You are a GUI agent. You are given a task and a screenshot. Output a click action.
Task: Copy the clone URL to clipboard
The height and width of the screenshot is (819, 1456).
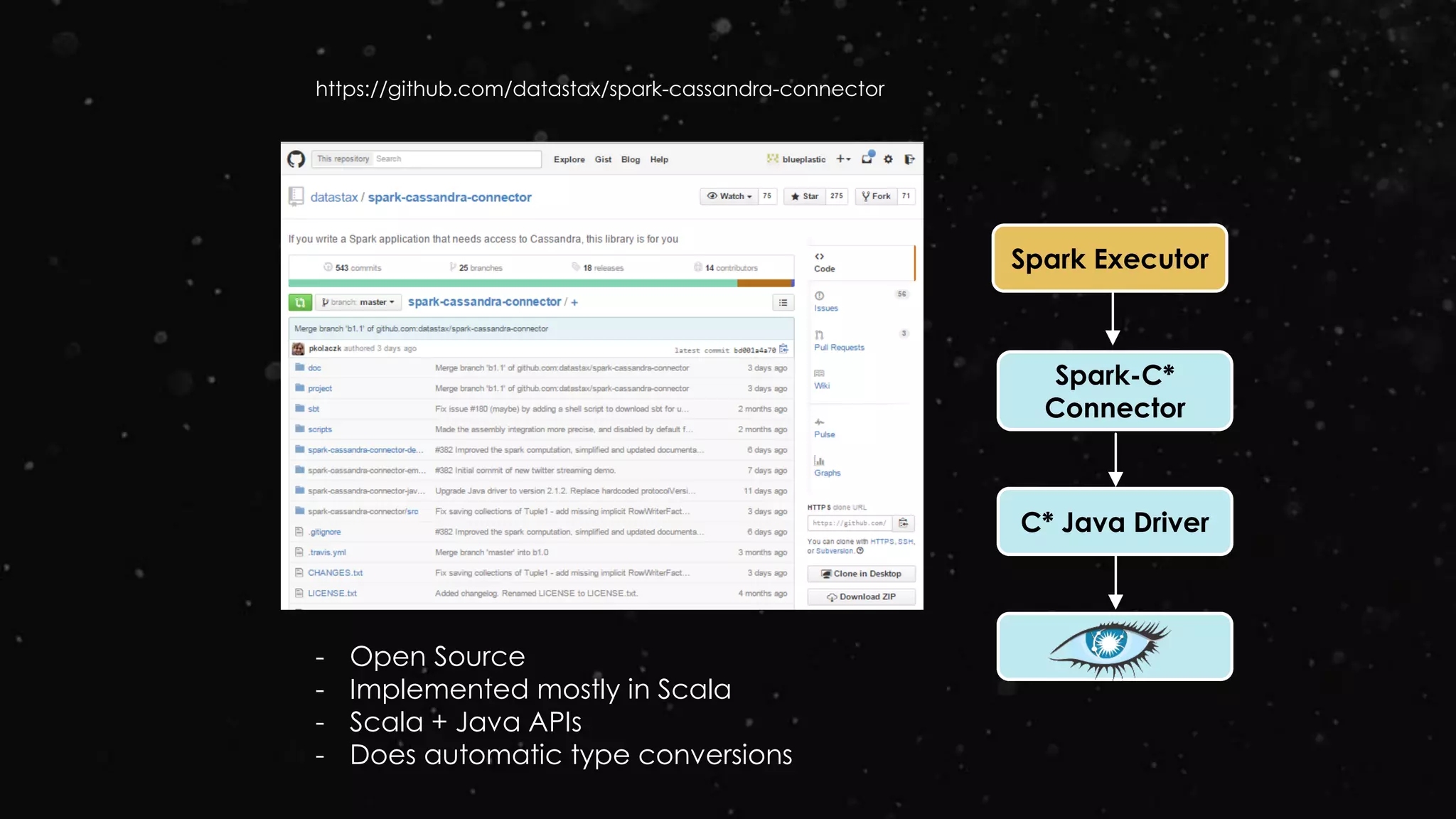point(903,523)
